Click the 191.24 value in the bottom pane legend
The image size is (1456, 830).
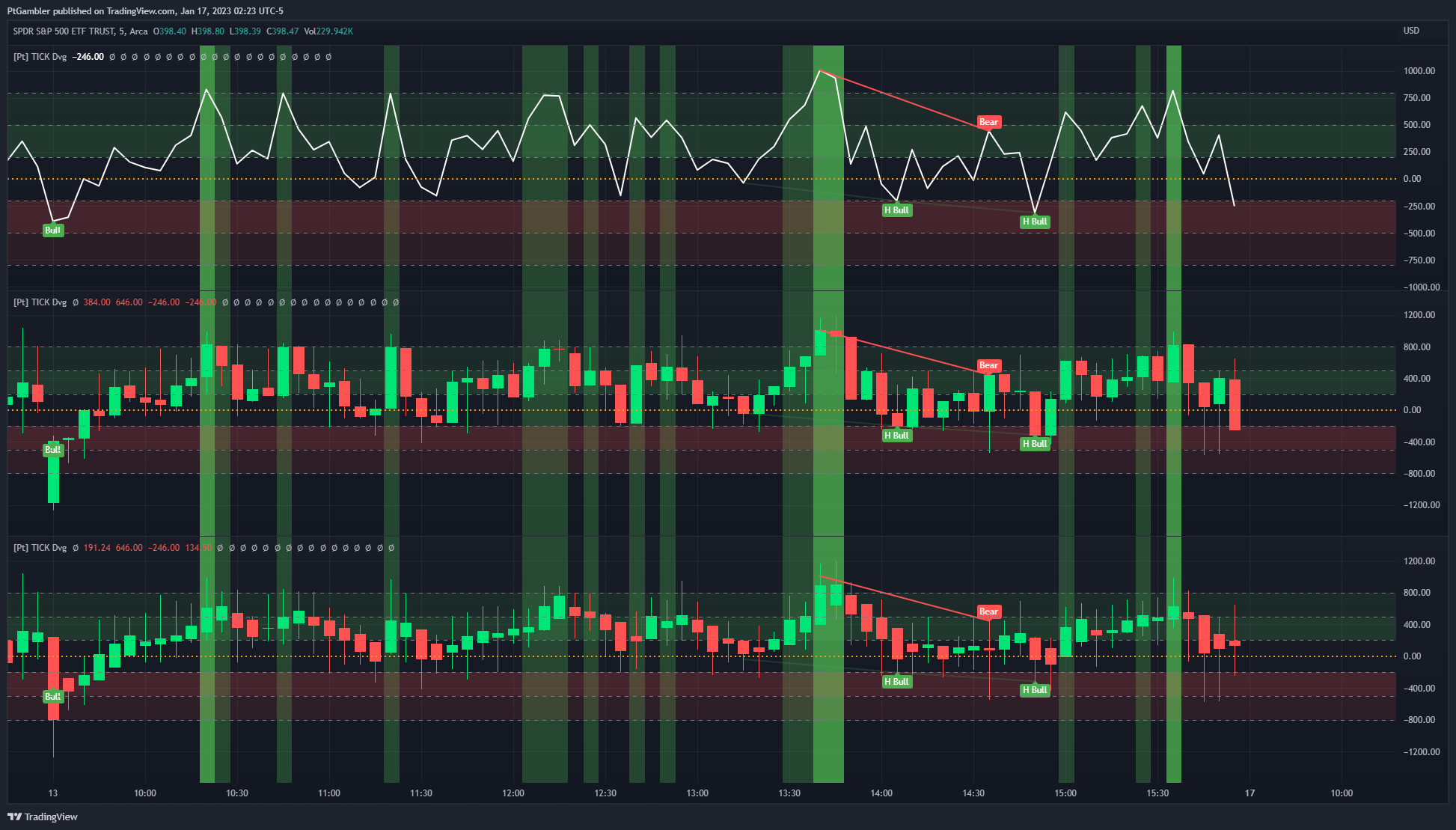(97, 548)
